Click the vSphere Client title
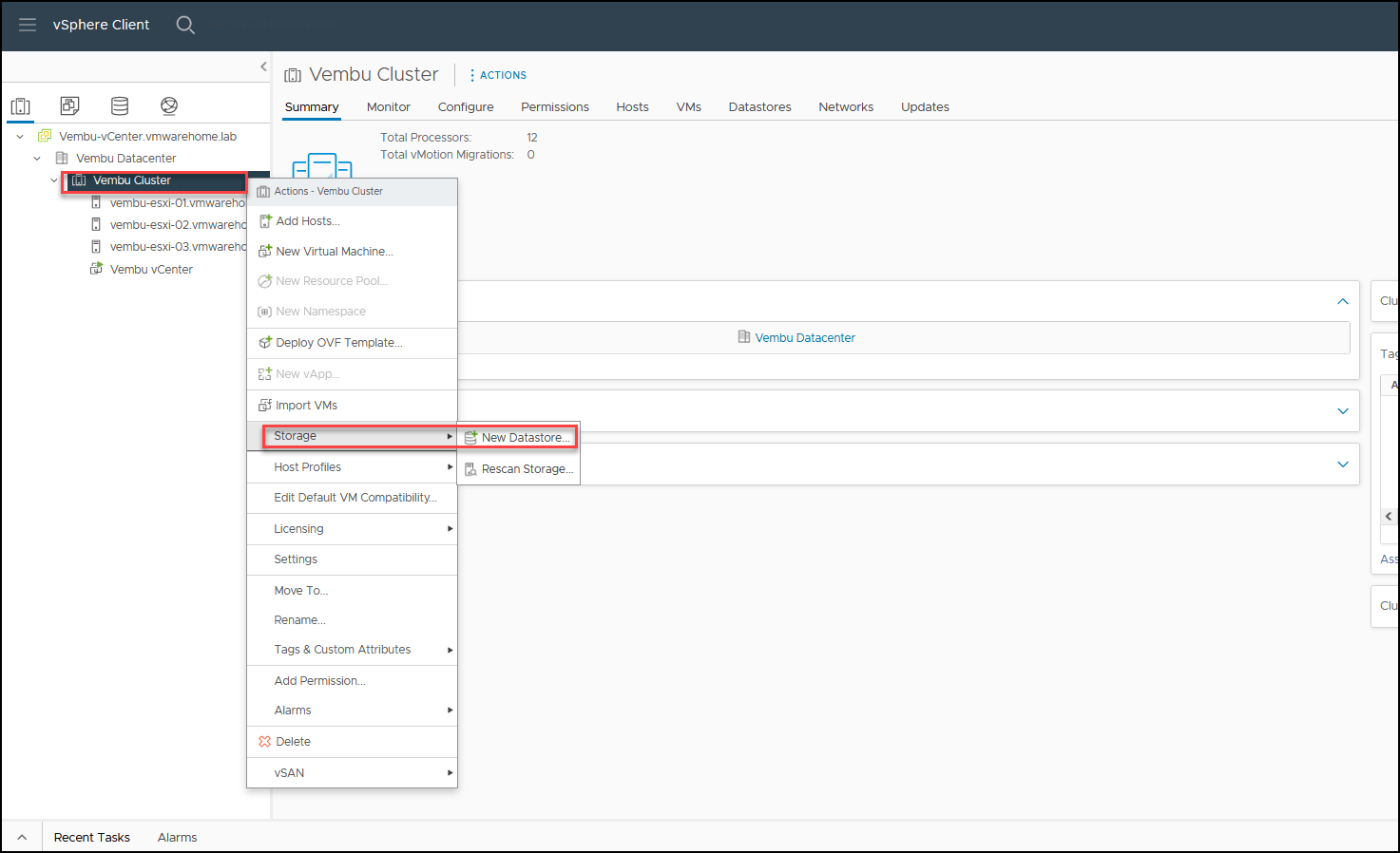The image size is (1400, 853). pyautogui.click(x=101, y=25)
